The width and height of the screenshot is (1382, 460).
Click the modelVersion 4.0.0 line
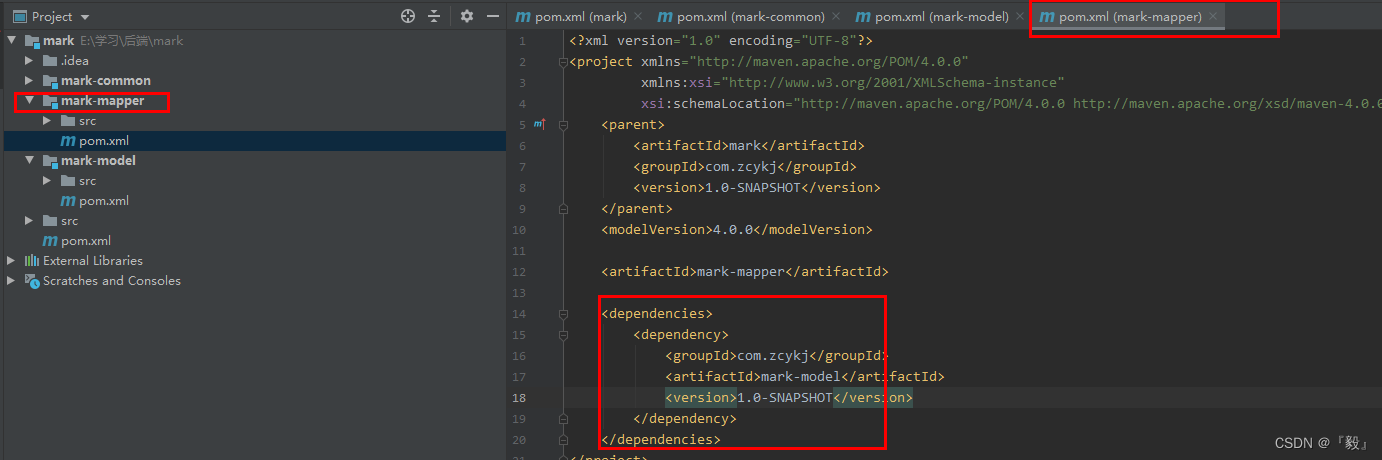click(x=737, y=229)
